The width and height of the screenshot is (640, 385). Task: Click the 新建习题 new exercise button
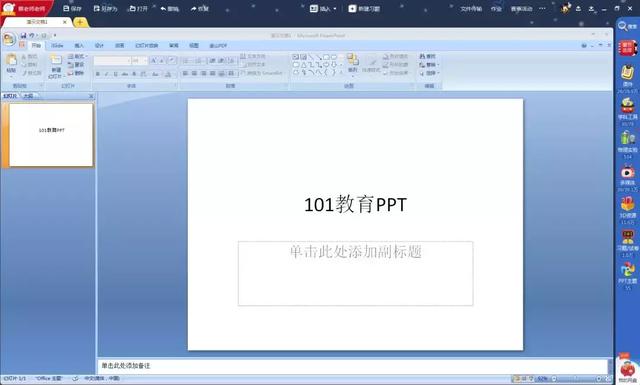click(364, 8)
